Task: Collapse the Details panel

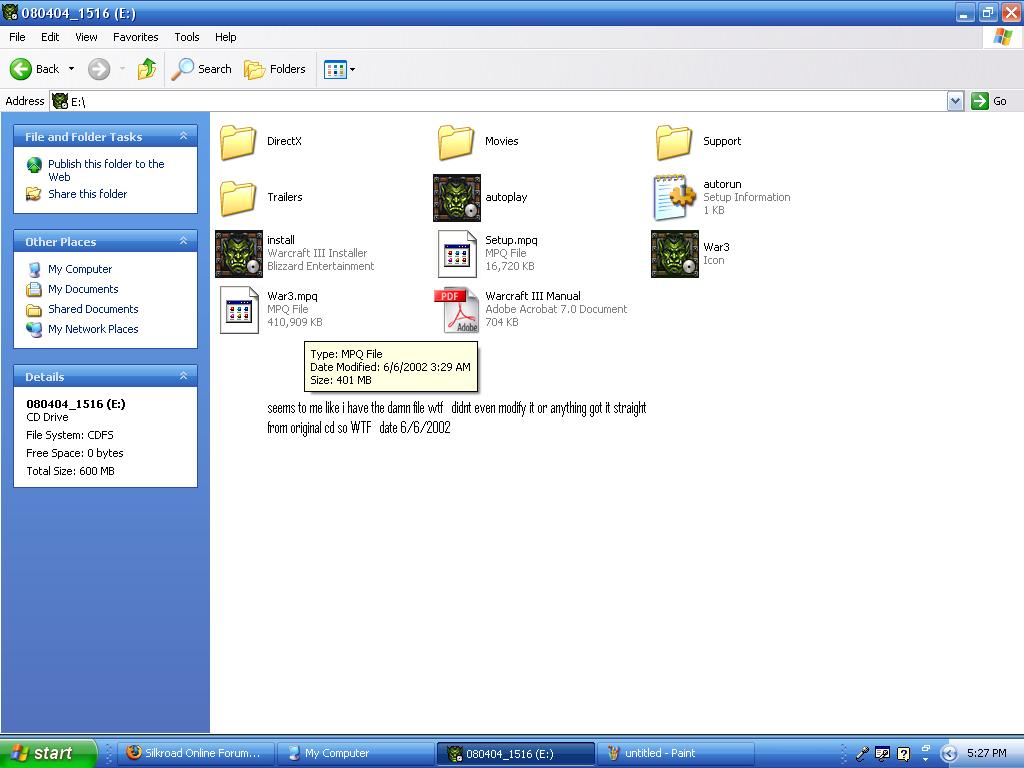Action: [184, 376]
